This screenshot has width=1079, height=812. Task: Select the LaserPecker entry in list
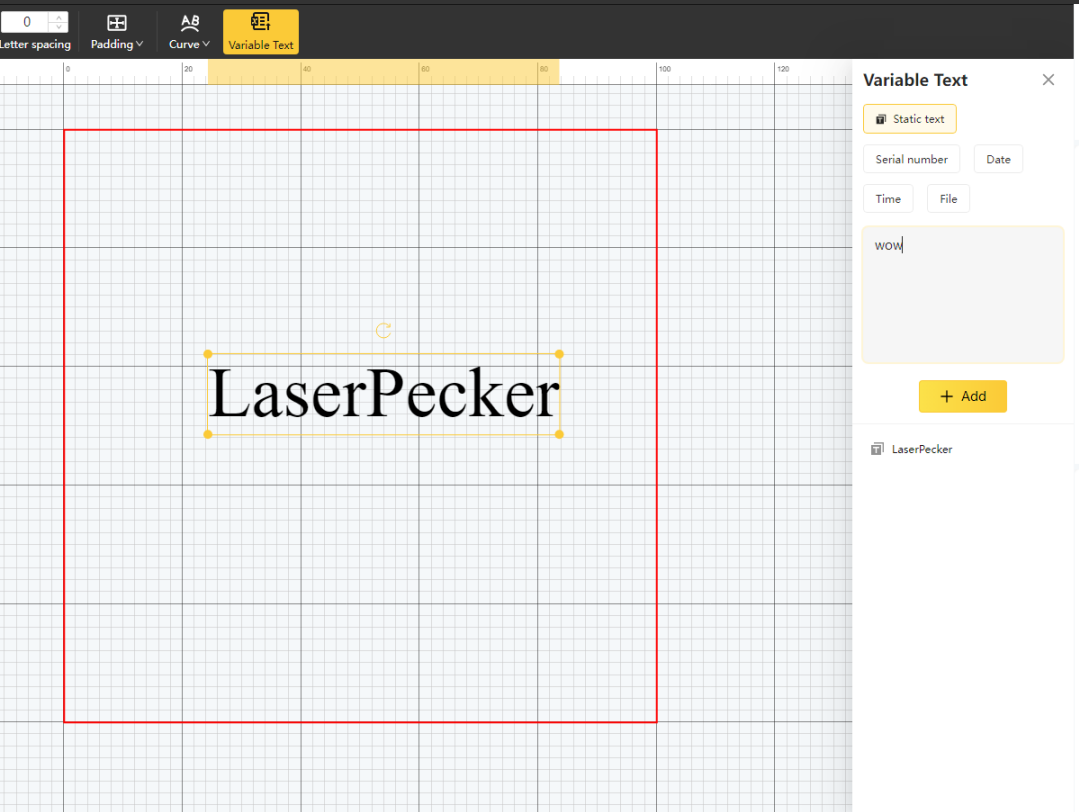pyautogui.click(x=963, y=449)
